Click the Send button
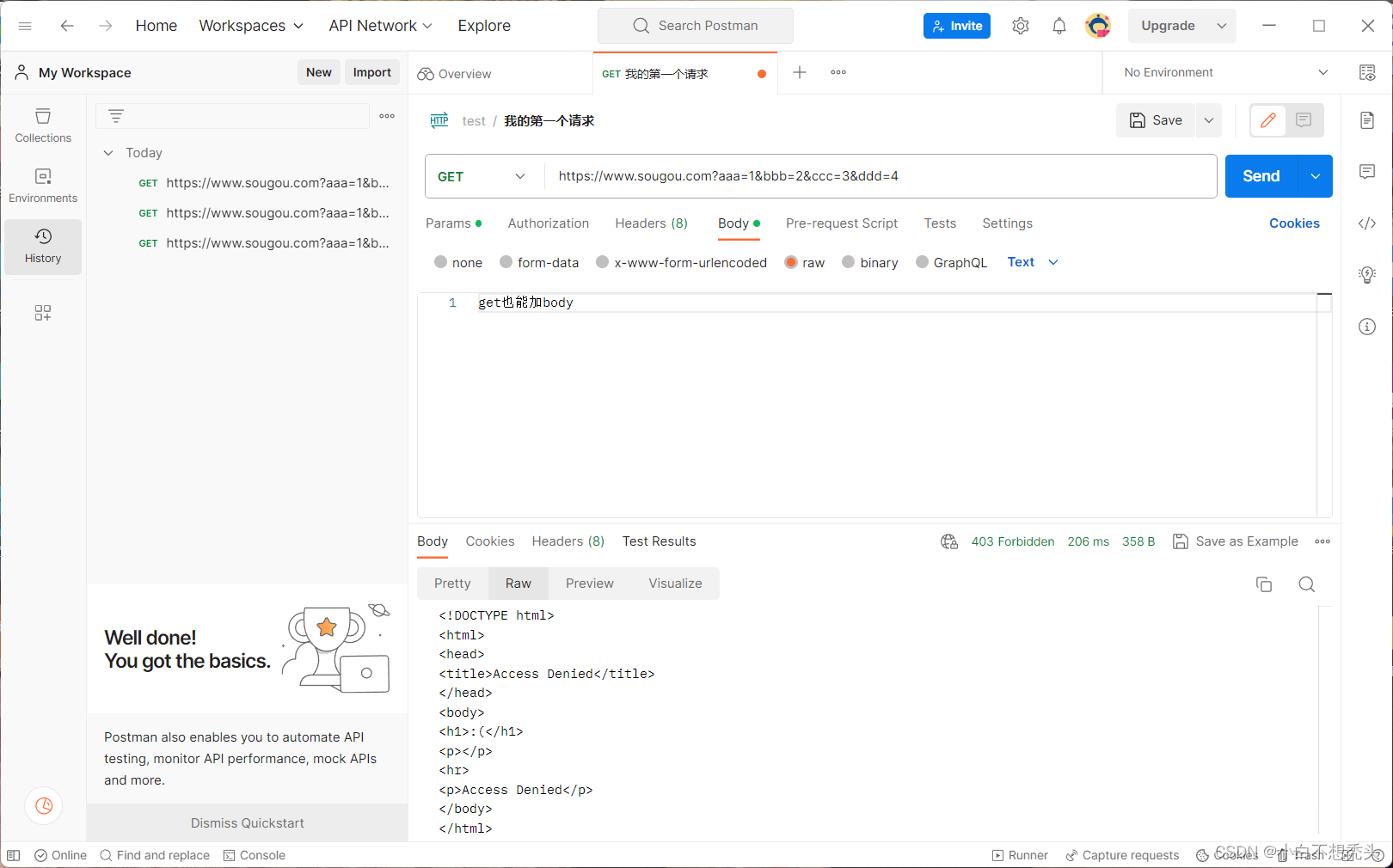 (1261, 176)
